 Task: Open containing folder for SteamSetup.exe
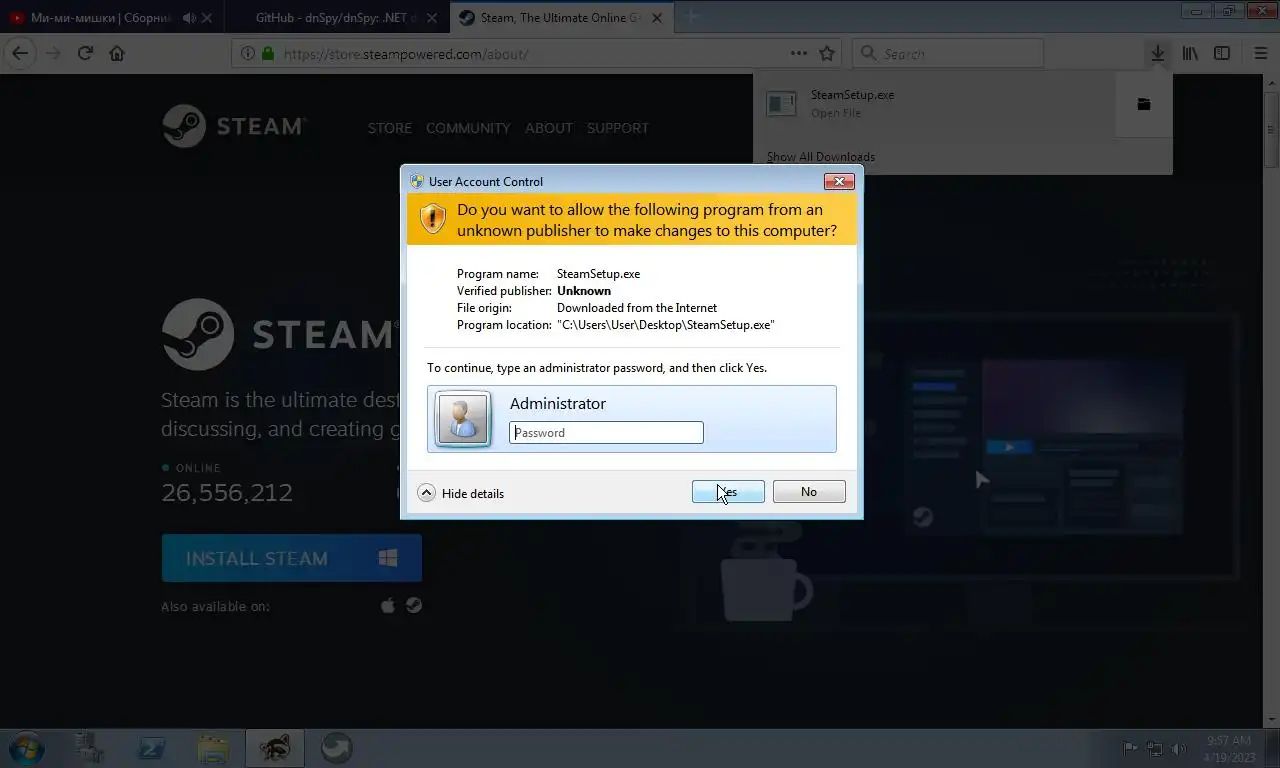coord(1144,104)
